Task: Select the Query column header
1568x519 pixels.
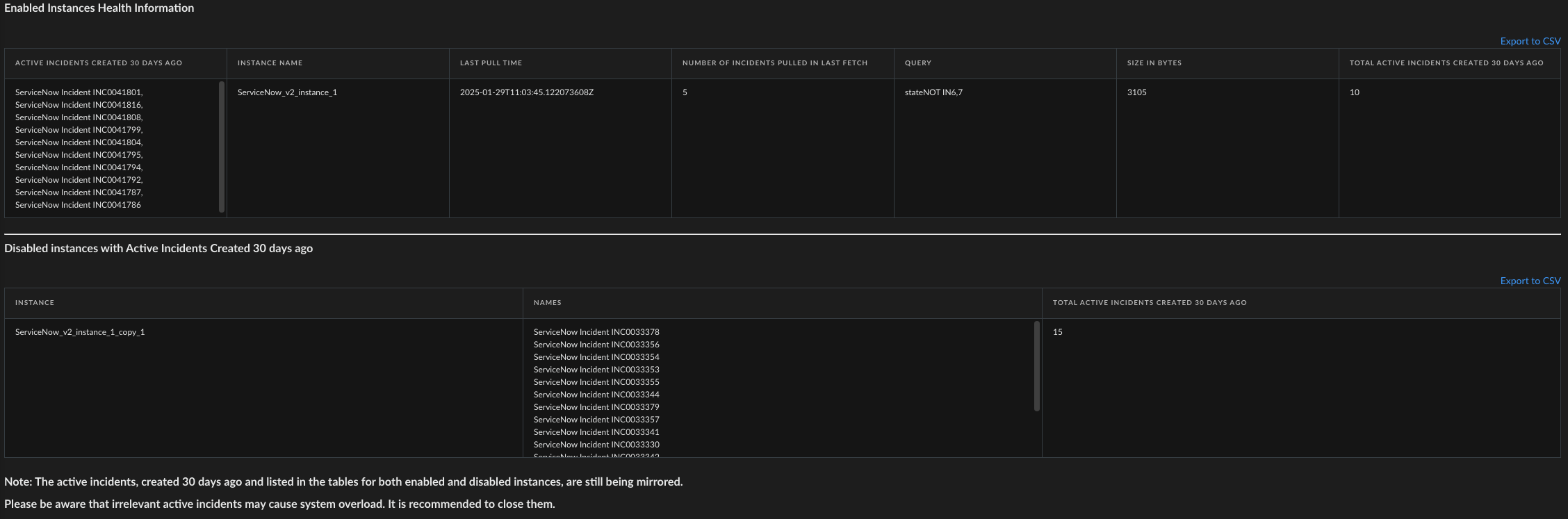Action: (917, 63)
